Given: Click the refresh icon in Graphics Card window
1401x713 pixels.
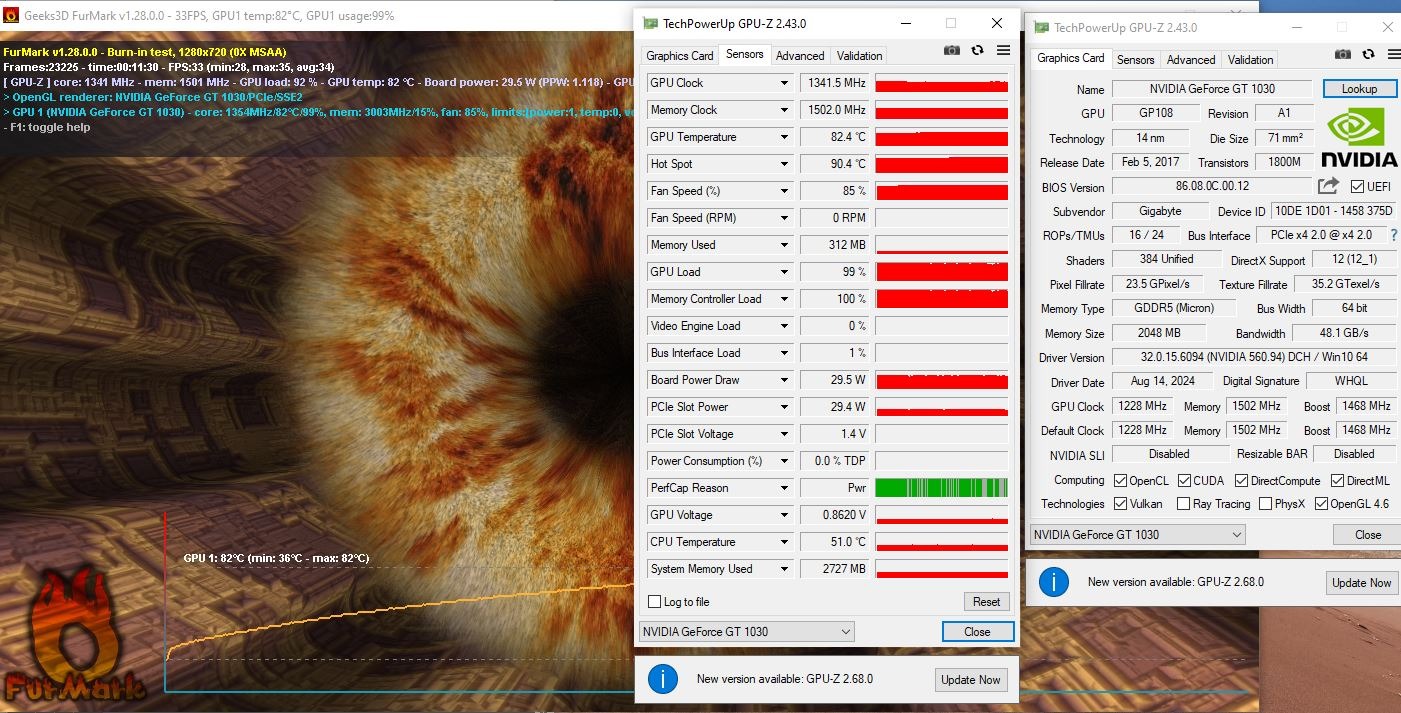Looking at the screenshot, I should [x=1369, y=55].
